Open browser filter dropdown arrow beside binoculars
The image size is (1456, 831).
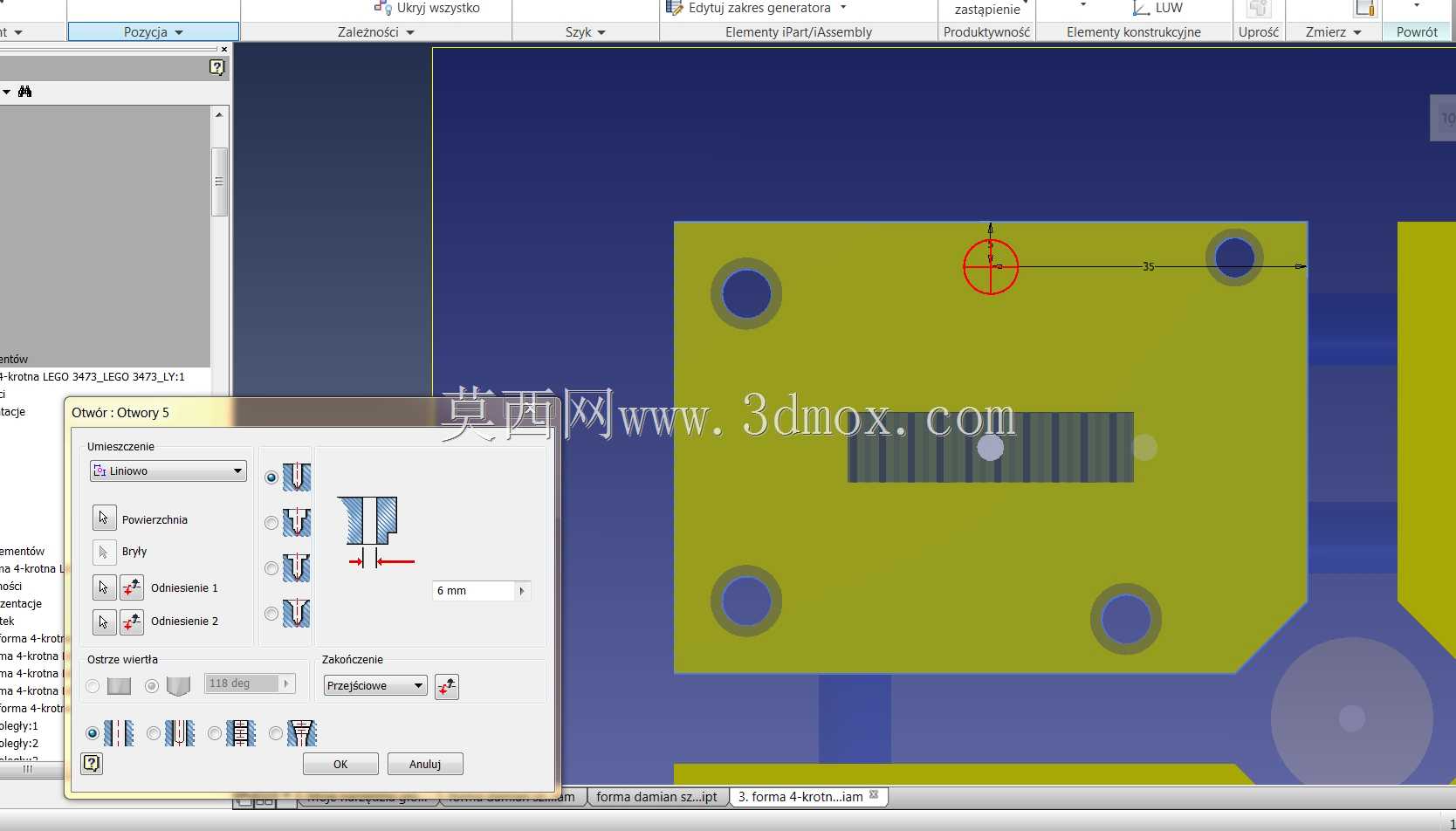7,92
